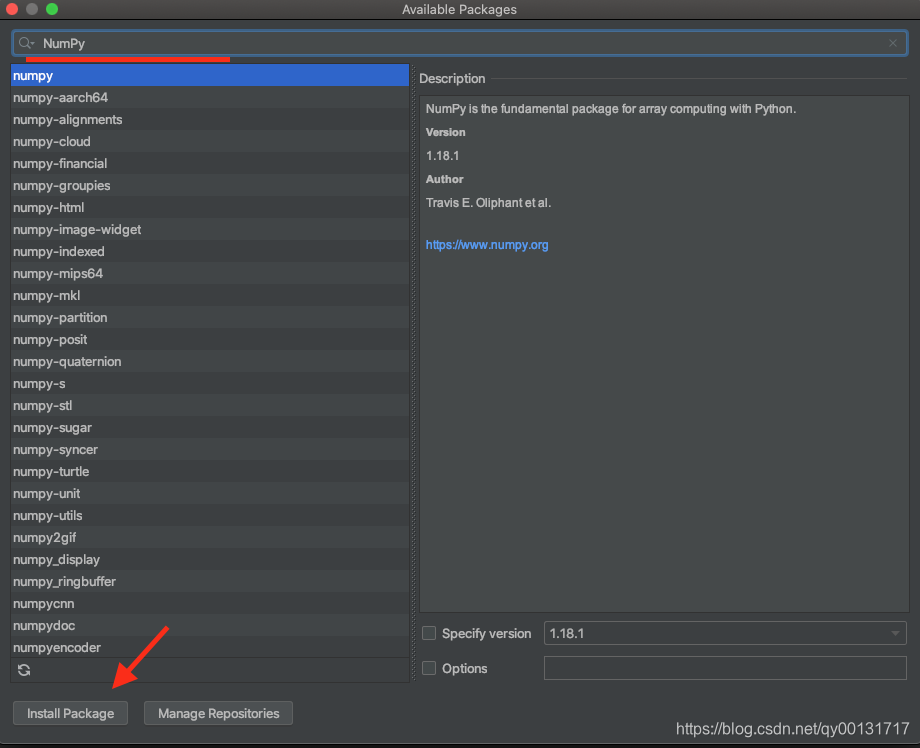Click the Options text field
The image size is (920, 748).
(x=725, y=668)
